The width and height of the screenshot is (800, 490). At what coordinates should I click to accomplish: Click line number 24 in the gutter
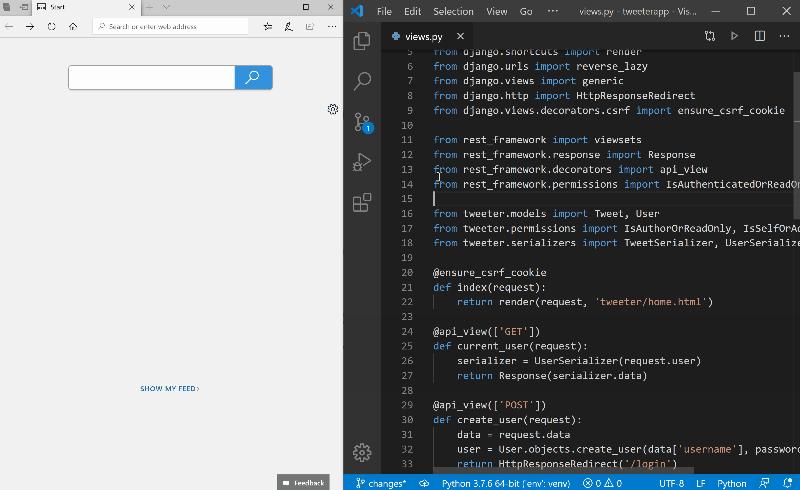pos(407,332)
